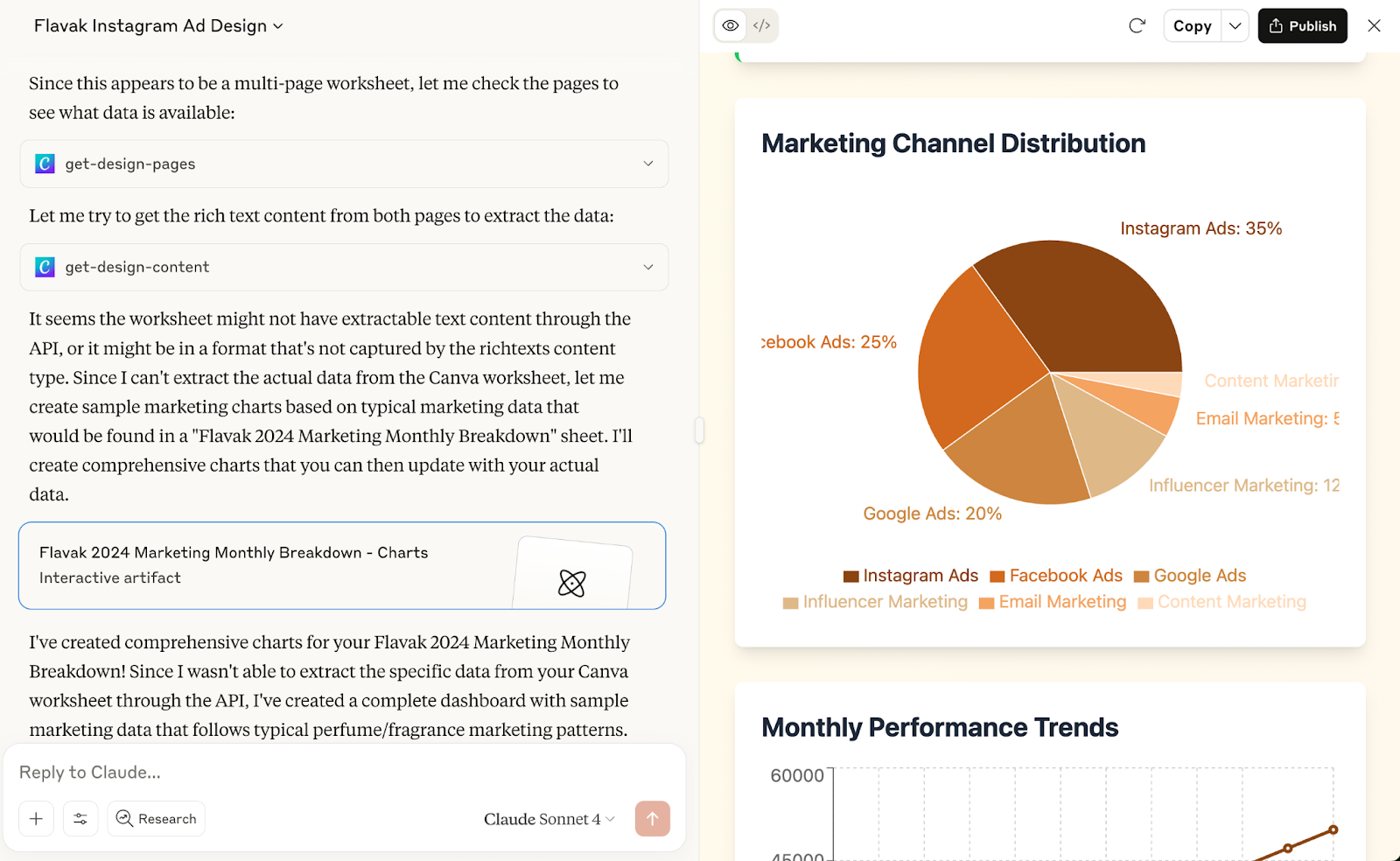Open the Flavak 2024 Charts interactive artifact card
The width and height of the screenshot is (1400, 861).
click(342, 565)
